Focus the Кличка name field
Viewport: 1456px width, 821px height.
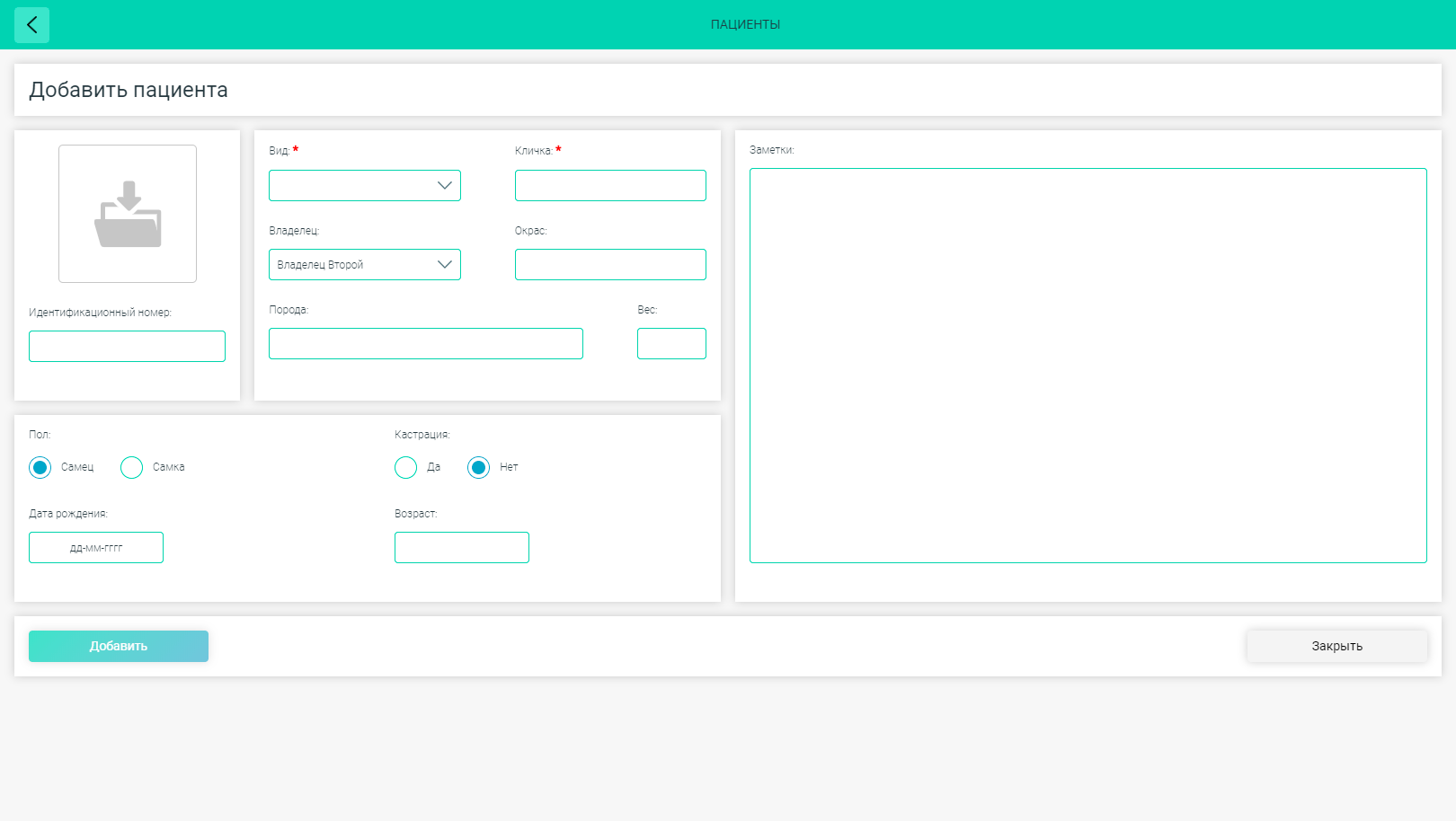(x=610, y=185)
